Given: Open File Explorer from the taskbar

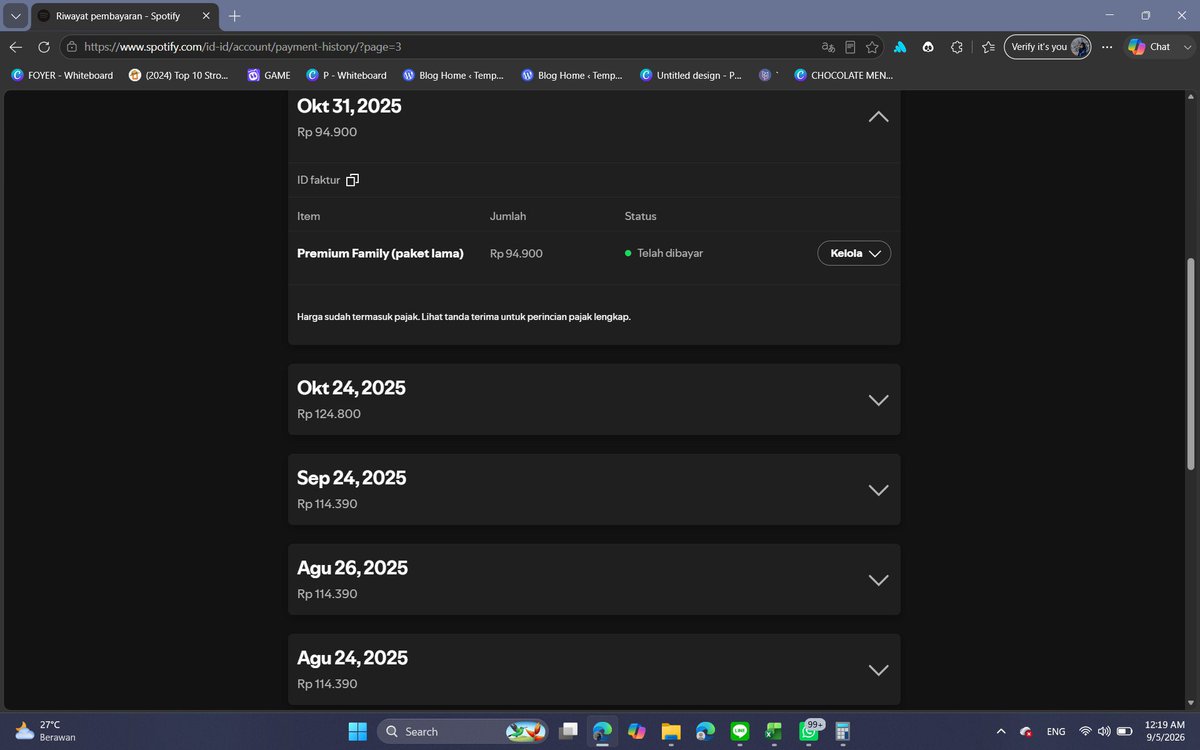Looking at the screenshot, I should 670,731.
